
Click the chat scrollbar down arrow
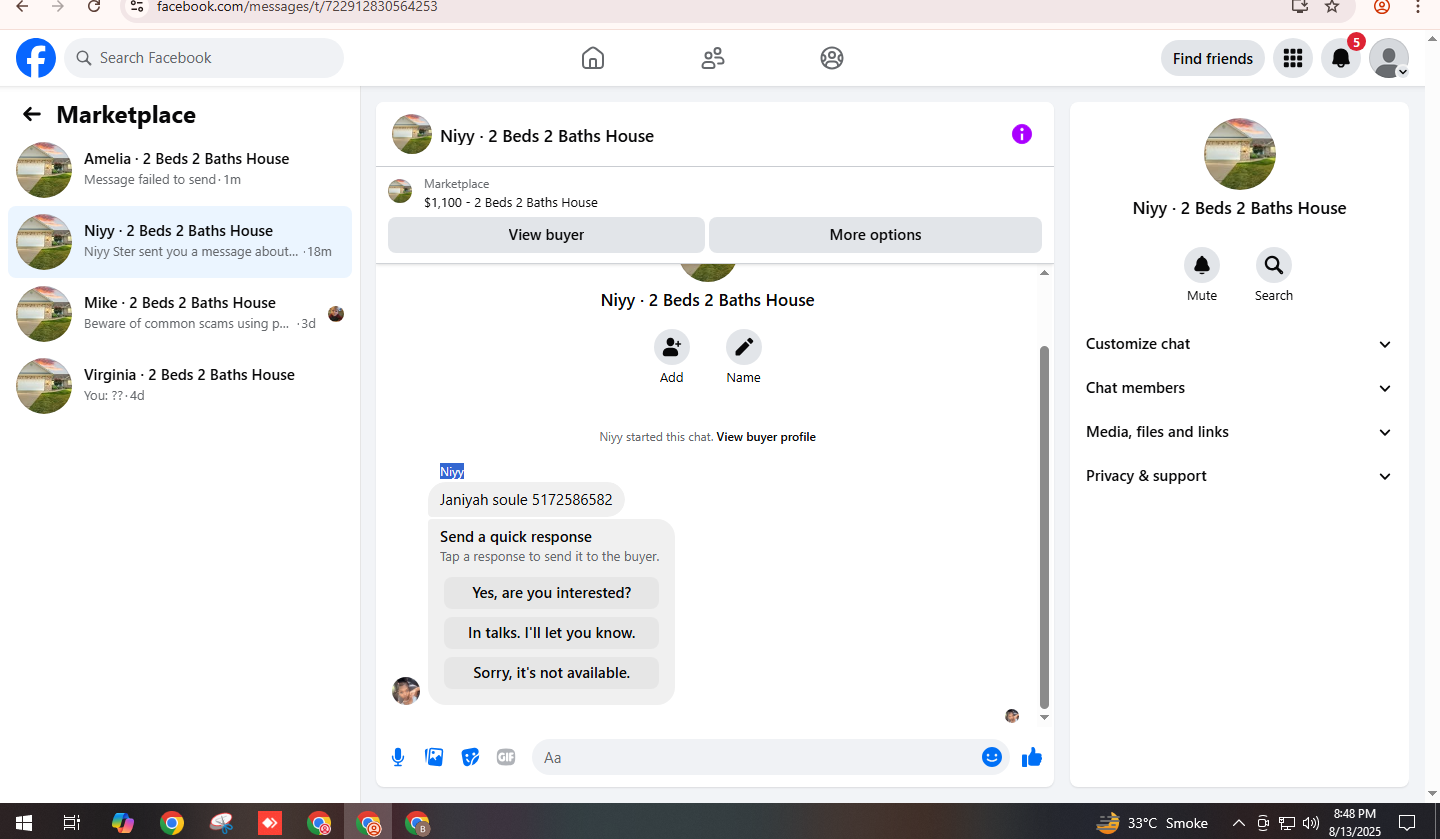[x=1044, y=717]
